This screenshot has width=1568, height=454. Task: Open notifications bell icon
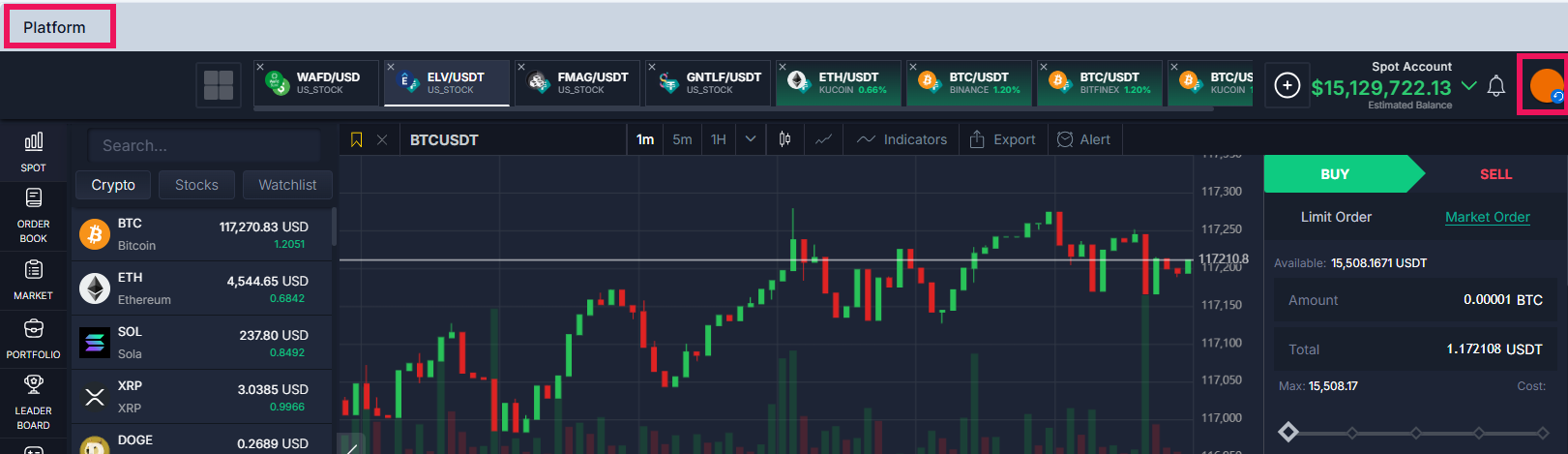[1495, 86]
